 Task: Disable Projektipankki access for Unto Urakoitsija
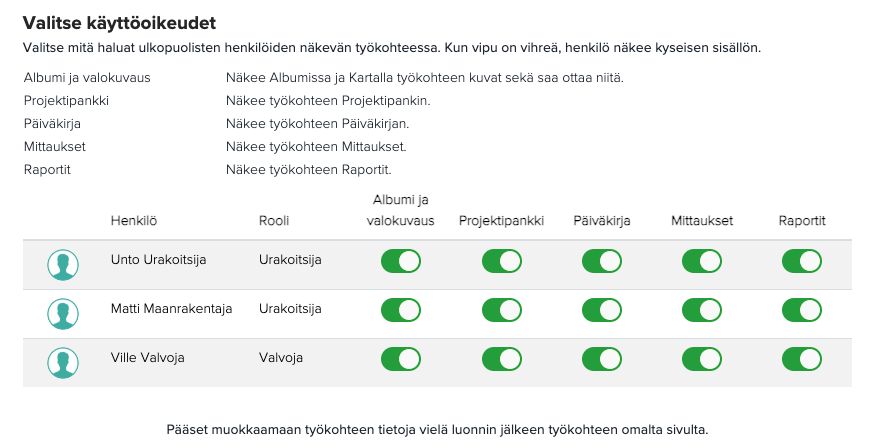click(x=502, y=261)
